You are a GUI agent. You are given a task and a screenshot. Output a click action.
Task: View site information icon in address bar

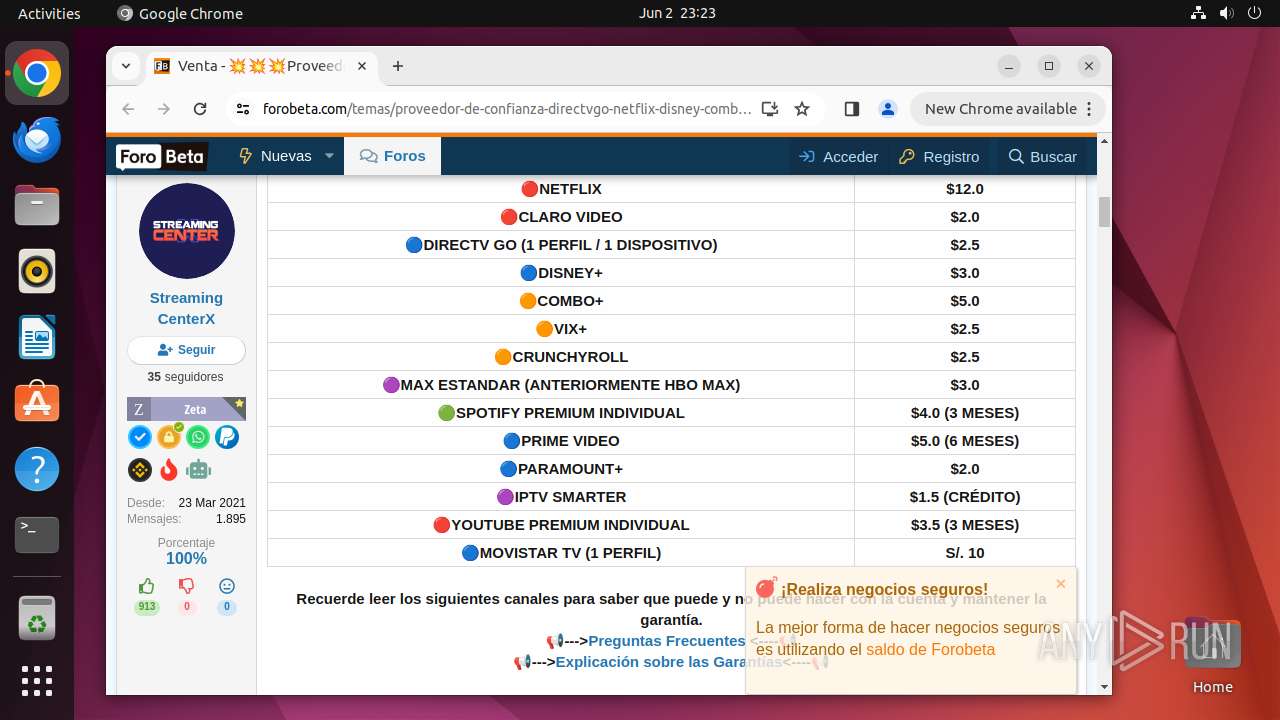click(x=243, y=109)
